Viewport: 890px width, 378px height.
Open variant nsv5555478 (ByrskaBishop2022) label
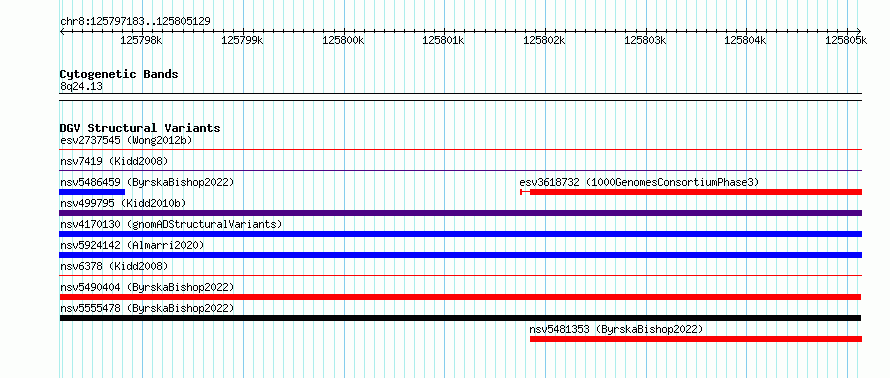pyautogui.click(x=147, y=308)
